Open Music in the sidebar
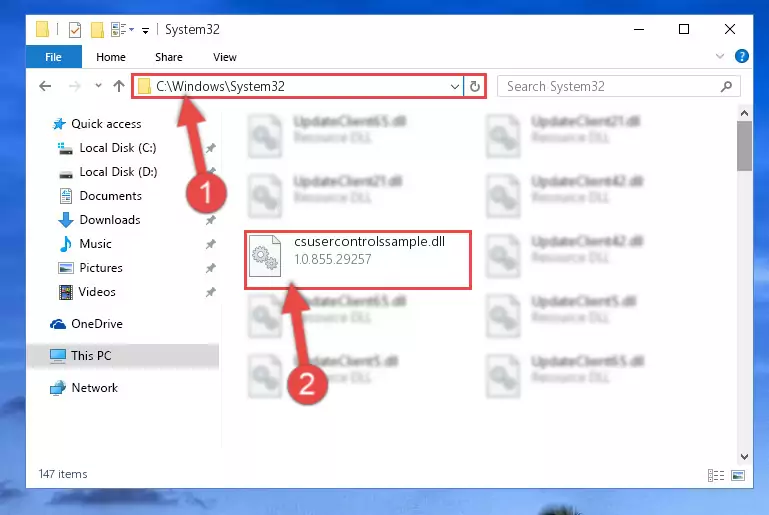The height and width of the screenshot is (515, 769). click(x=95, y=244)
